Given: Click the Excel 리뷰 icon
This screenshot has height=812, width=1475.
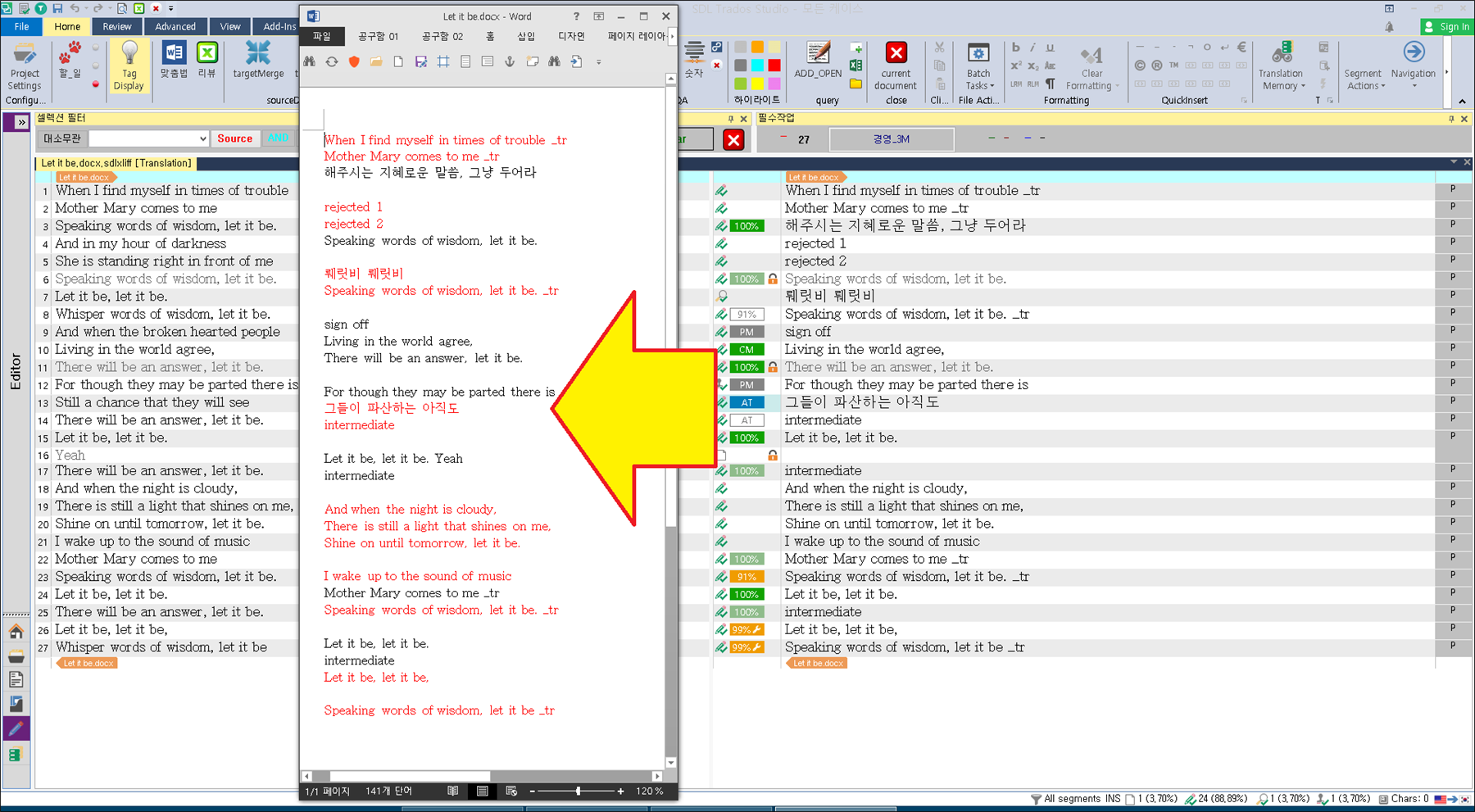Looking at the screenshot, I should 207,61.
